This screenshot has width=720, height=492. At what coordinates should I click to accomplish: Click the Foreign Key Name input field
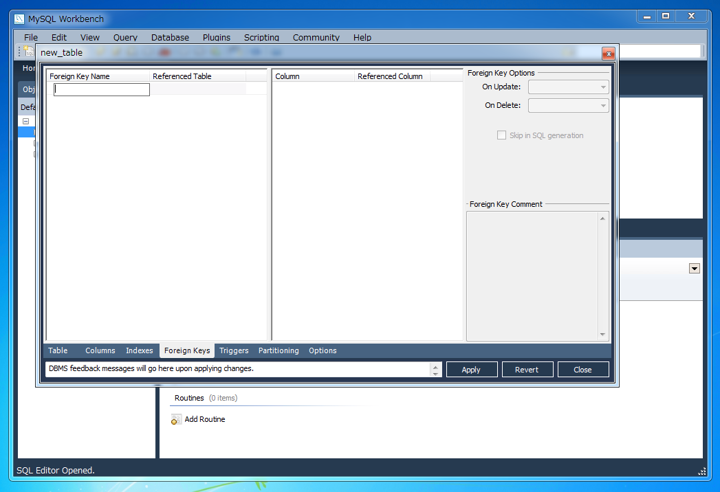point(101,90)
